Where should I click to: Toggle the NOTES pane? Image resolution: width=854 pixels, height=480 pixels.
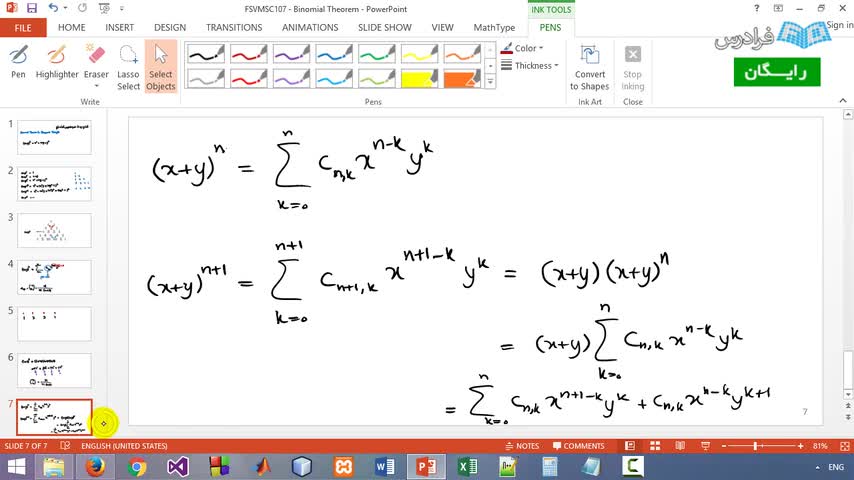click(x=522, y=446)
